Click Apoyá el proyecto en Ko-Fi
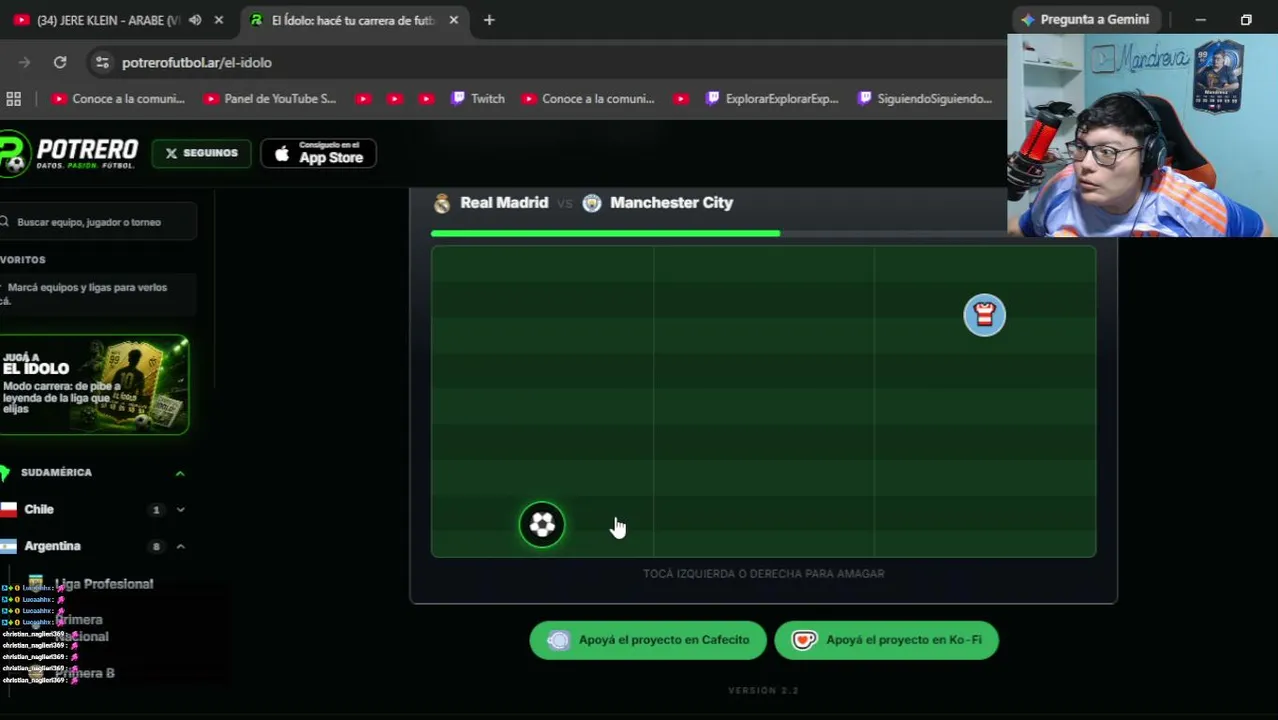Viewport: 1278px width, 720px height. (x=886, y=640)
